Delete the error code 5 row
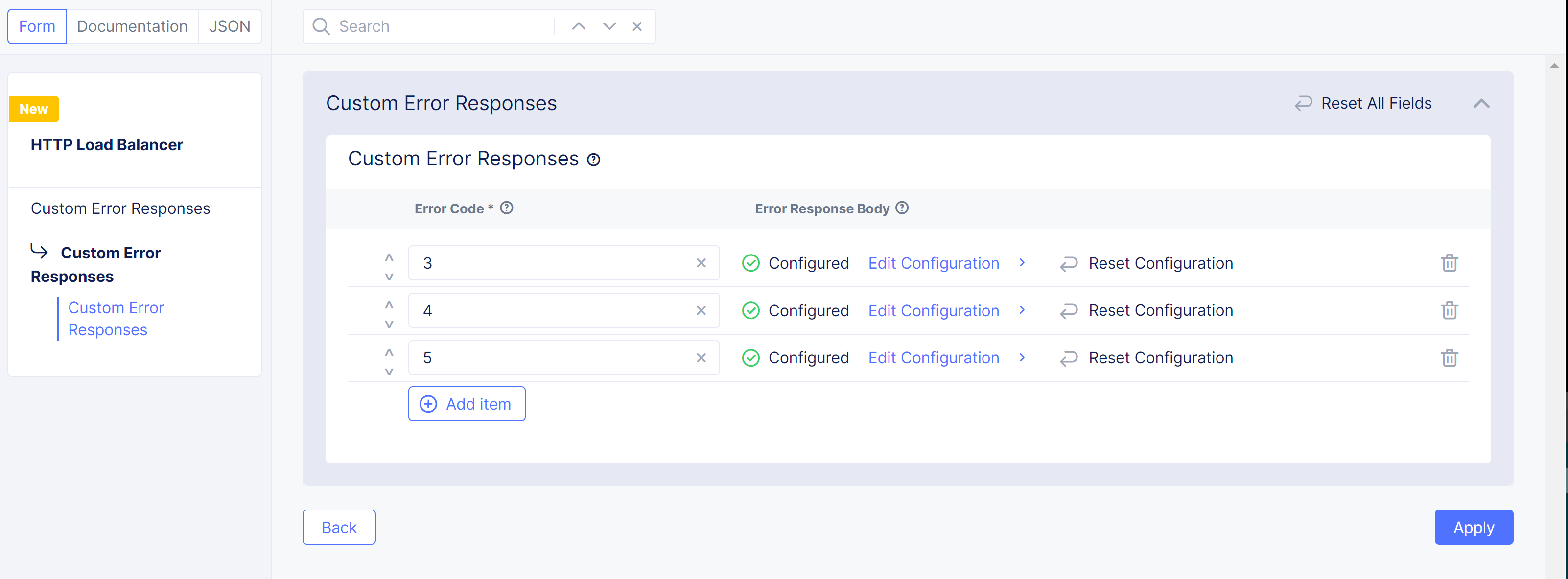1568x579 pixels. click(x=1450, y=358)
